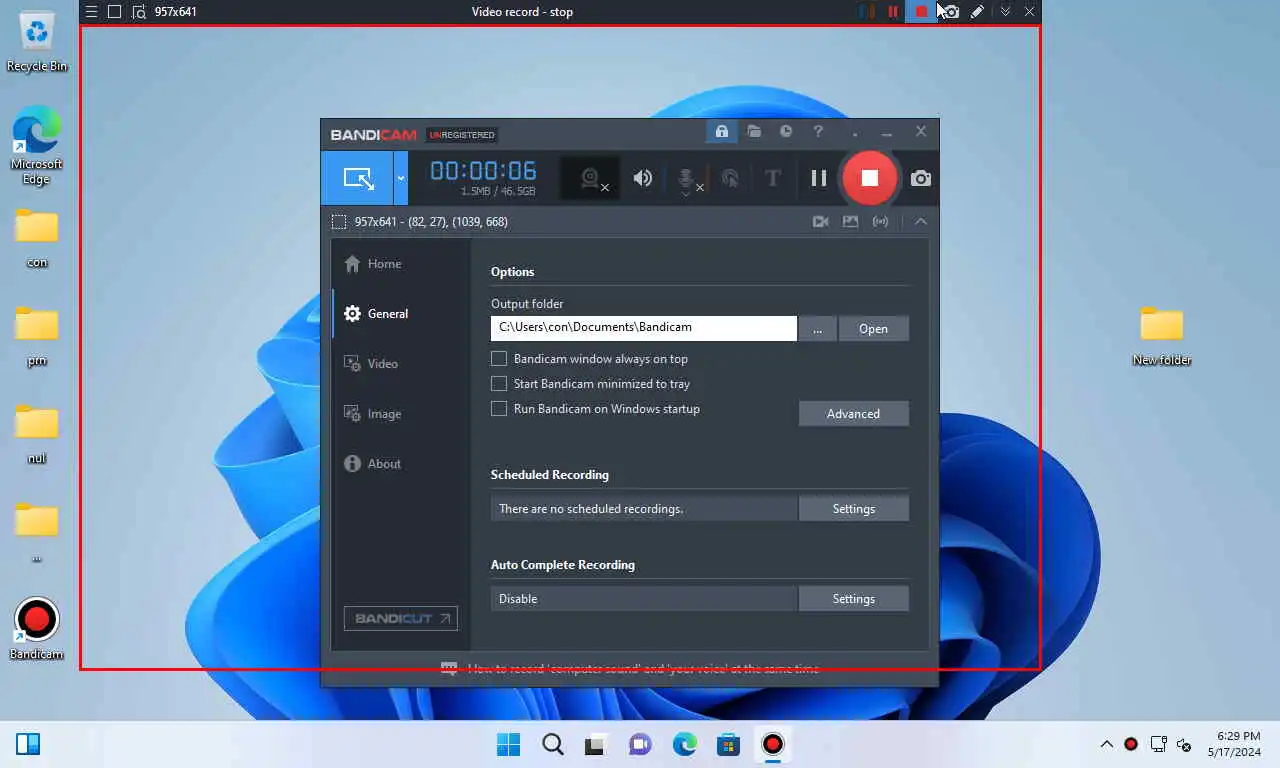Screen dimensions: 1280x768
Task: Toggle the microphone icon
Action: coord(686,179)
